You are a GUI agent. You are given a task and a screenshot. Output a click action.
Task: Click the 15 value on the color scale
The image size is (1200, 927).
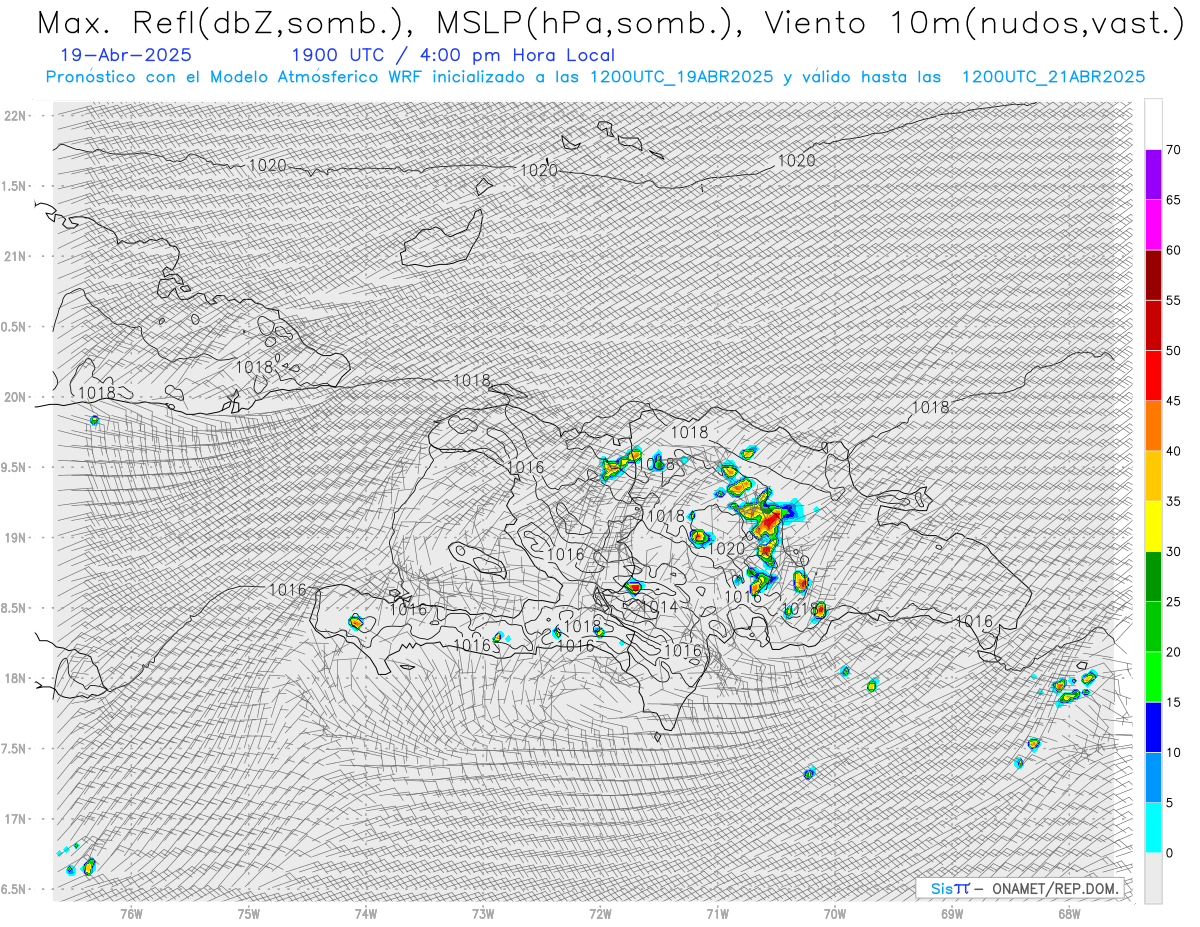1173,702
